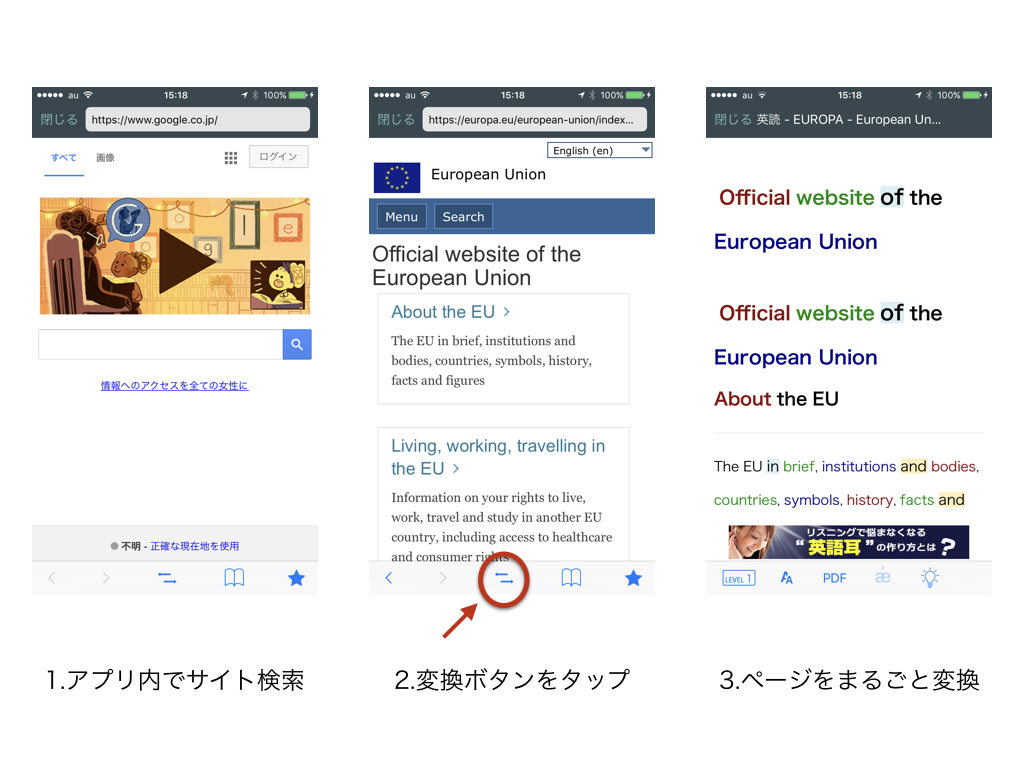Tap forward arrow on the EU screen toolbar

click(443, 578)
